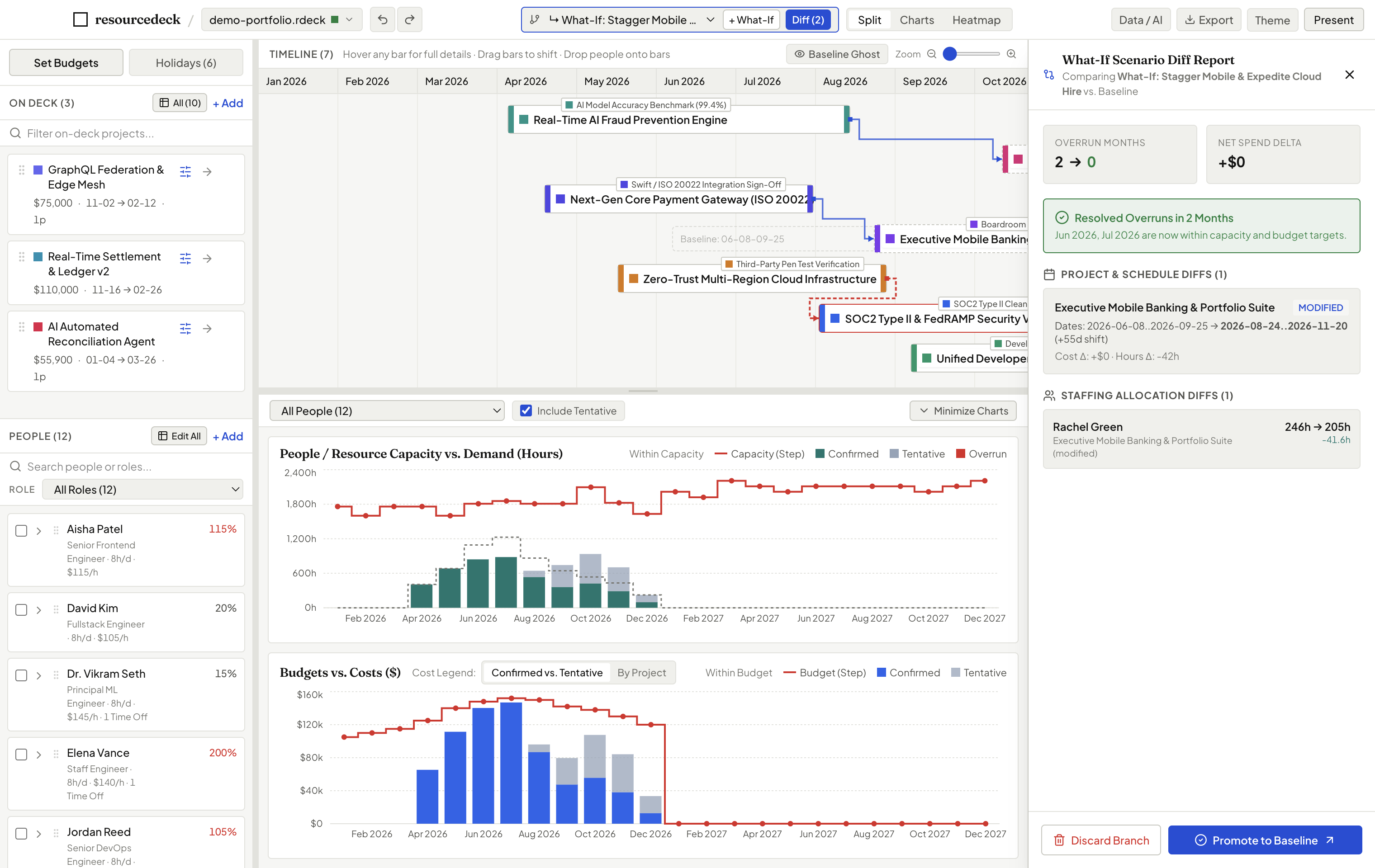The height and width of the screenshot is (868, 1375).
Task: Click + Add link in On Deck
Action: coord(228,103)
